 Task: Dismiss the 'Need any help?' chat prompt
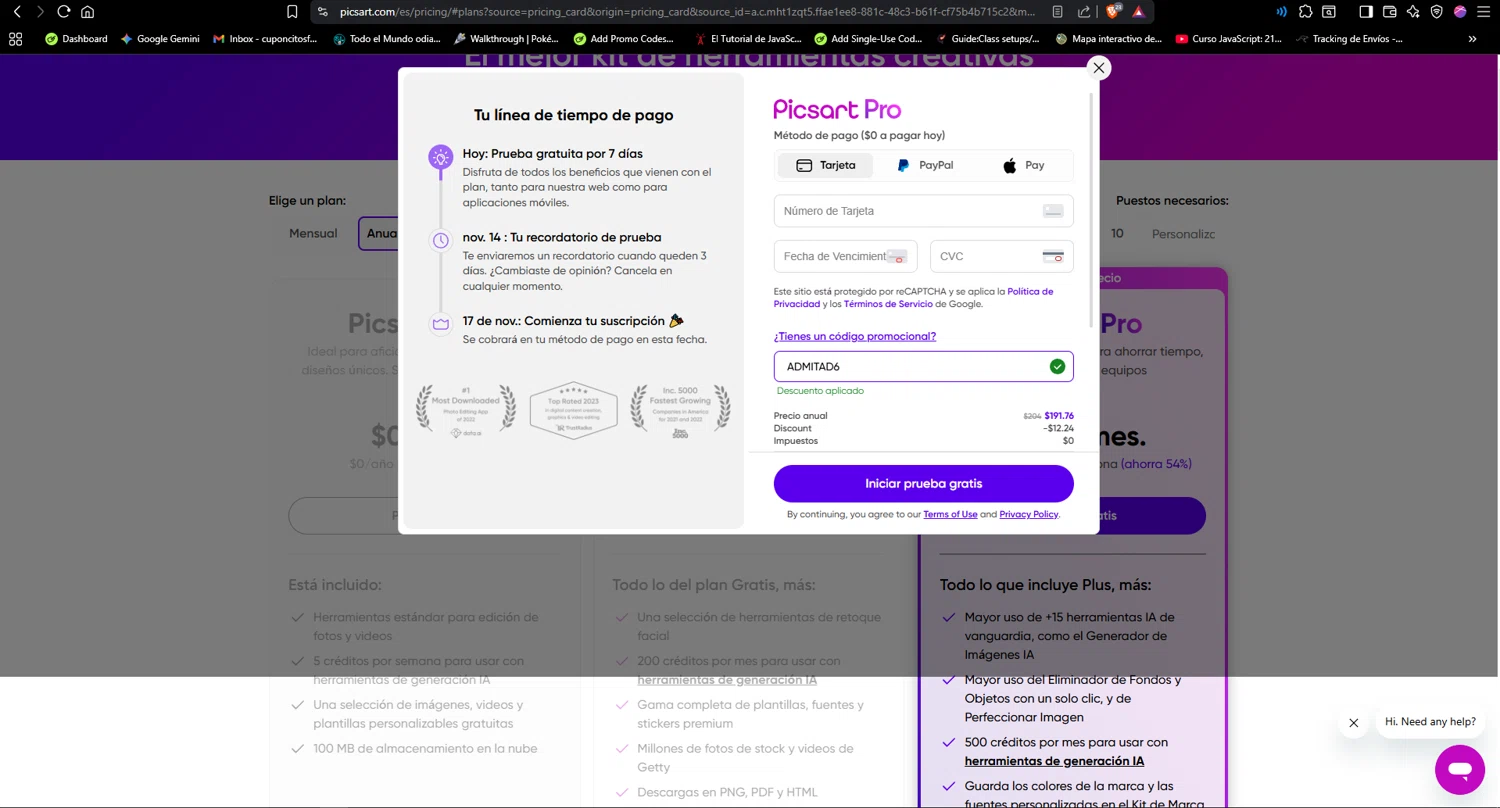[1353, 722]
